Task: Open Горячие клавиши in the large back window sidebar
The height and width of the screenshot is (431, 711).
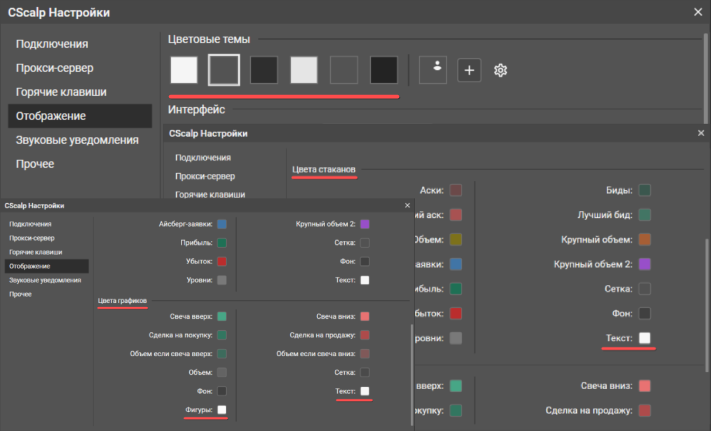Action: 61,92
